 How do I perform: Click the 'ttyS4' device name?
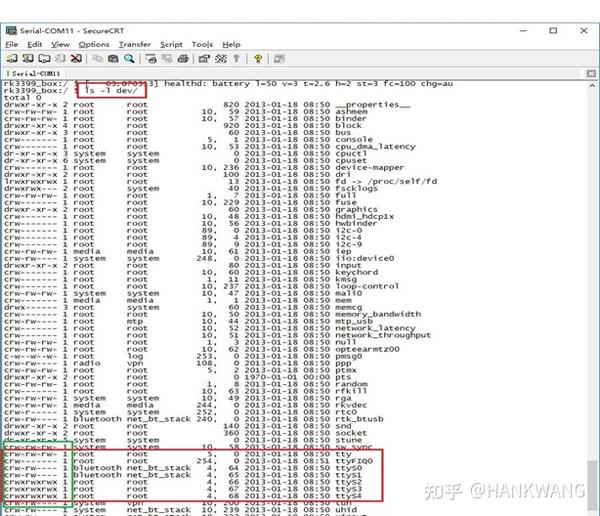click(349, 496)
